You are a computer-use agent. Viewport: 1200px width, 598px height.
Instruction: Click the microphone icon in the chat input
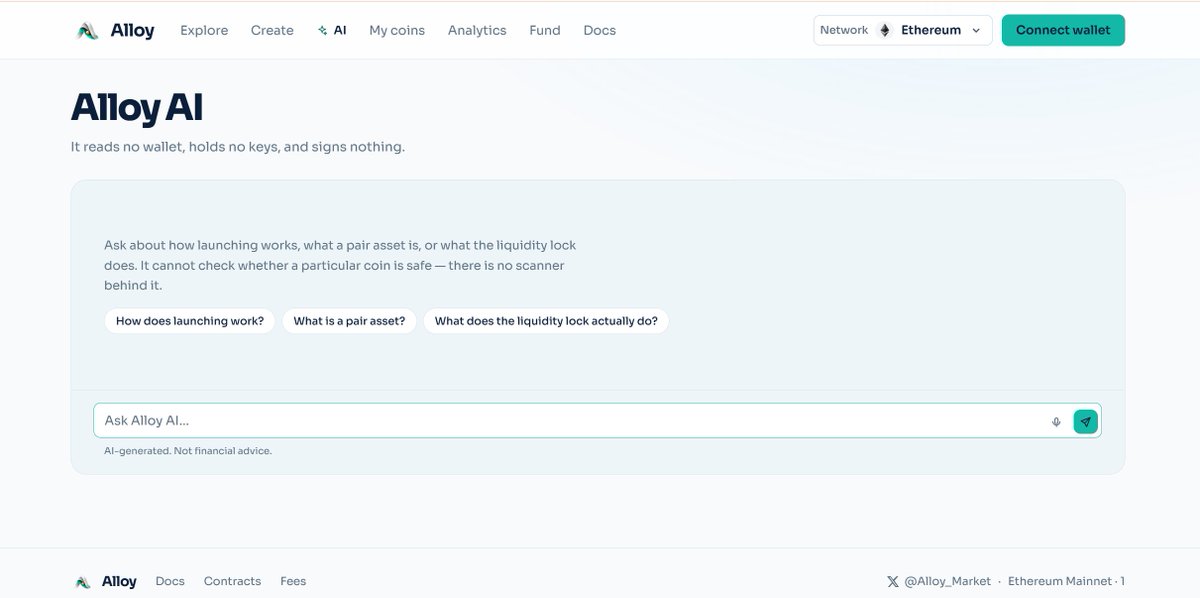pos(1056,422)
